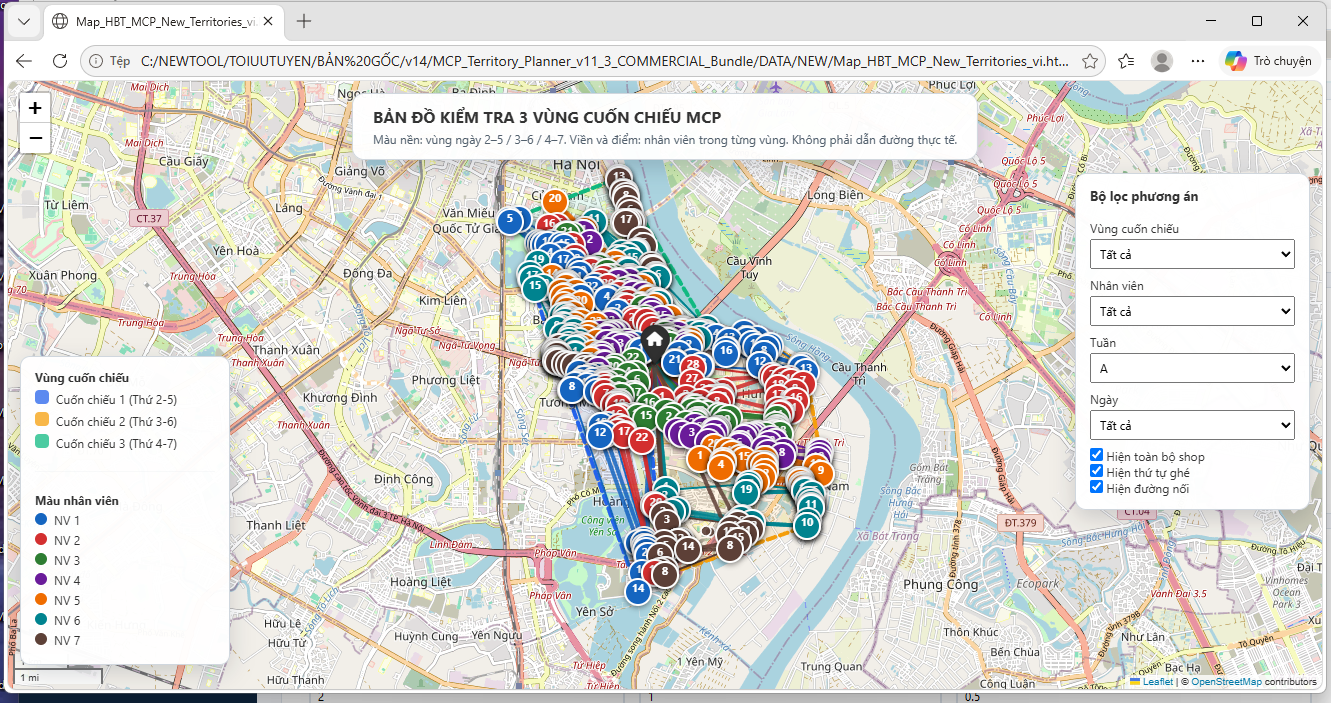Viewport: 1331px width, 703px height.
Task: Zoom out of the map with minus
Action: point(35,138)
